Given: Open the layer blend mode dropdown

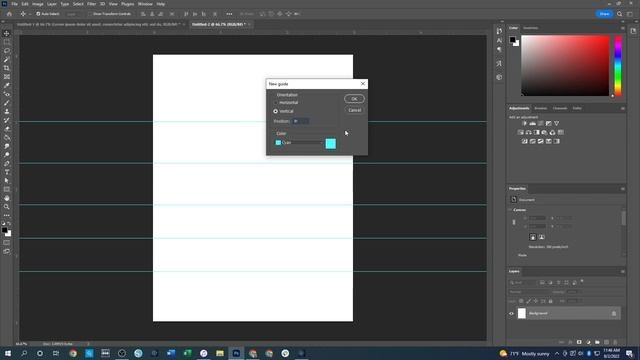Looking at the screenshot, I should click(529, 292).
